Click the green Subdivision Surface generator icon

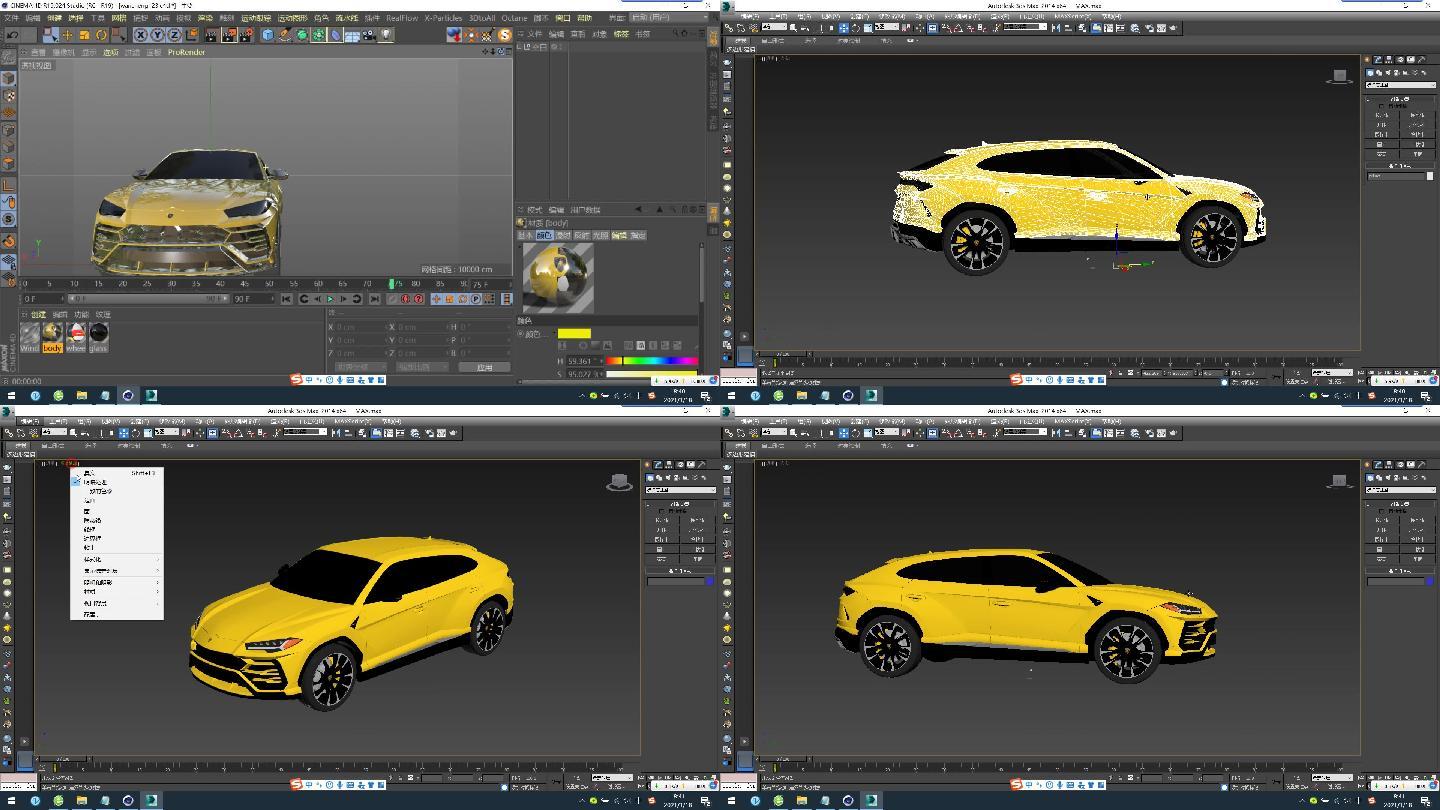302,35
